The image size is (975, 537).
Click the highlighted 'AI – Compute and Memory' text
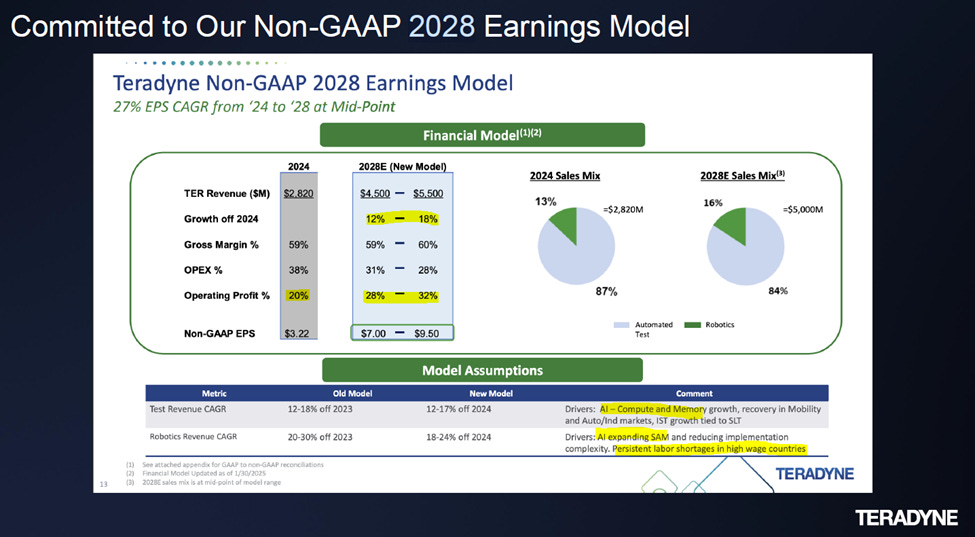point(652,410)
